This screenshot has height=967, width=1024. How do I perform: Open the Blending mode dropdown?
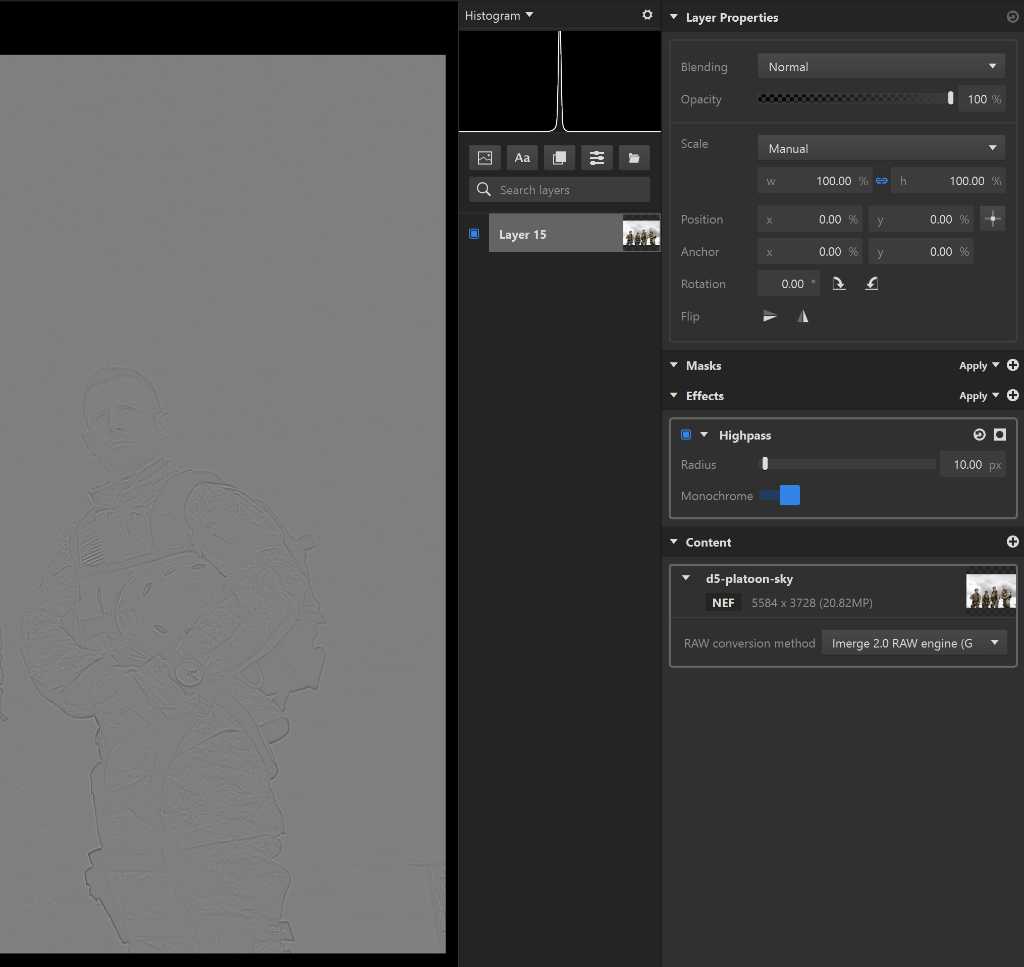point(881,66)
